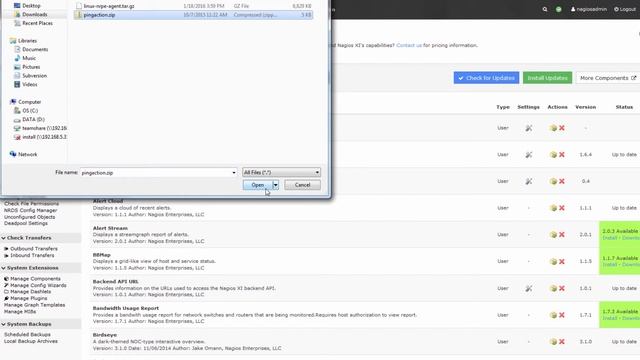Open Subversion library in file dialog
640x360 pixels.
34,76
